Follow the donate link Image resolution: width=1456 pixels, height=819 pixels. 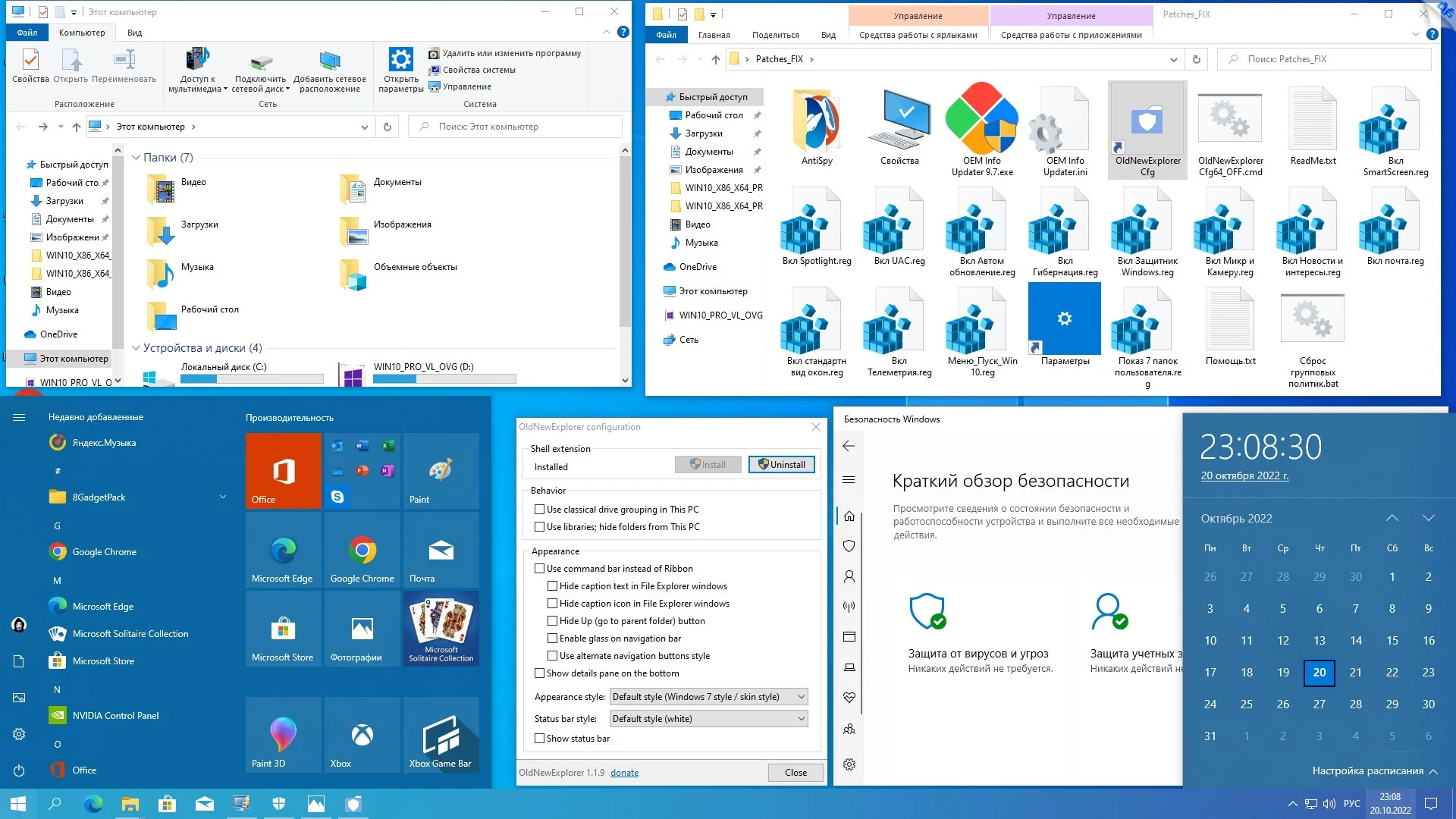point(624,773)
